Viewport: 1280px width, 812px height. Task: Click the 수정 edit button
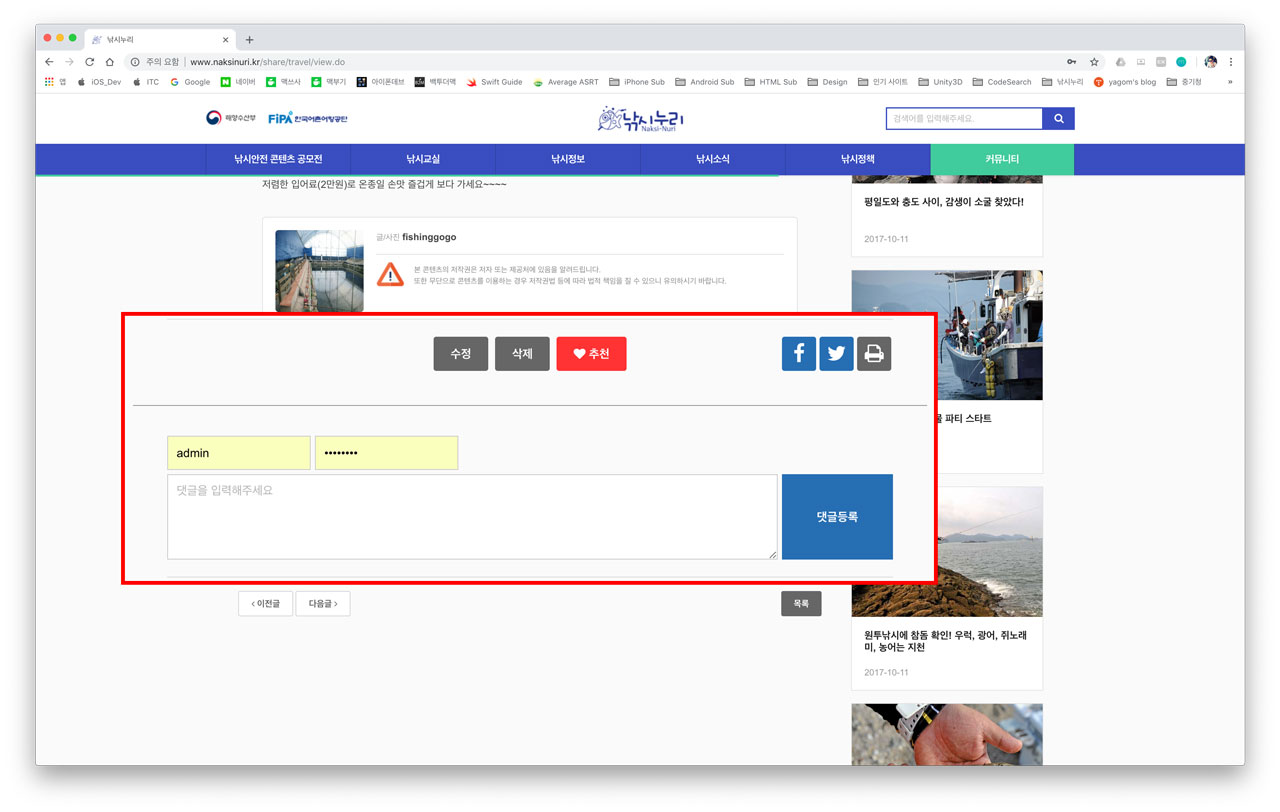click(460, 354)
